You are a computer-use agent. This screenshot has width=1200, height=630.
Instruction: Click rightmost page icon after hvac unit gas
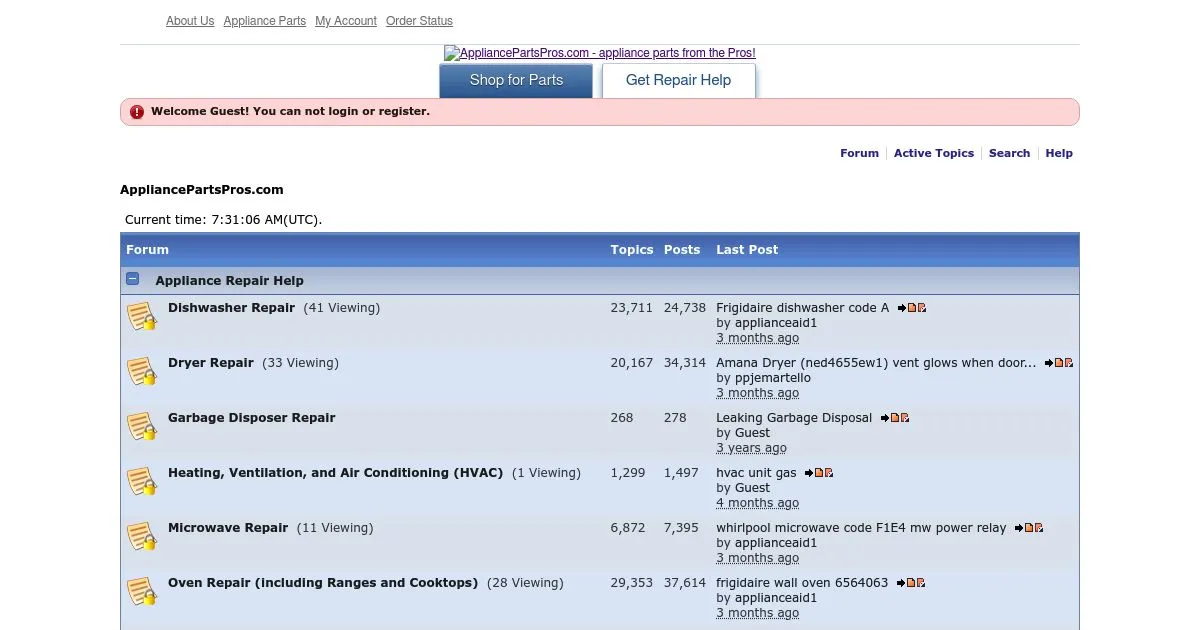829,473
